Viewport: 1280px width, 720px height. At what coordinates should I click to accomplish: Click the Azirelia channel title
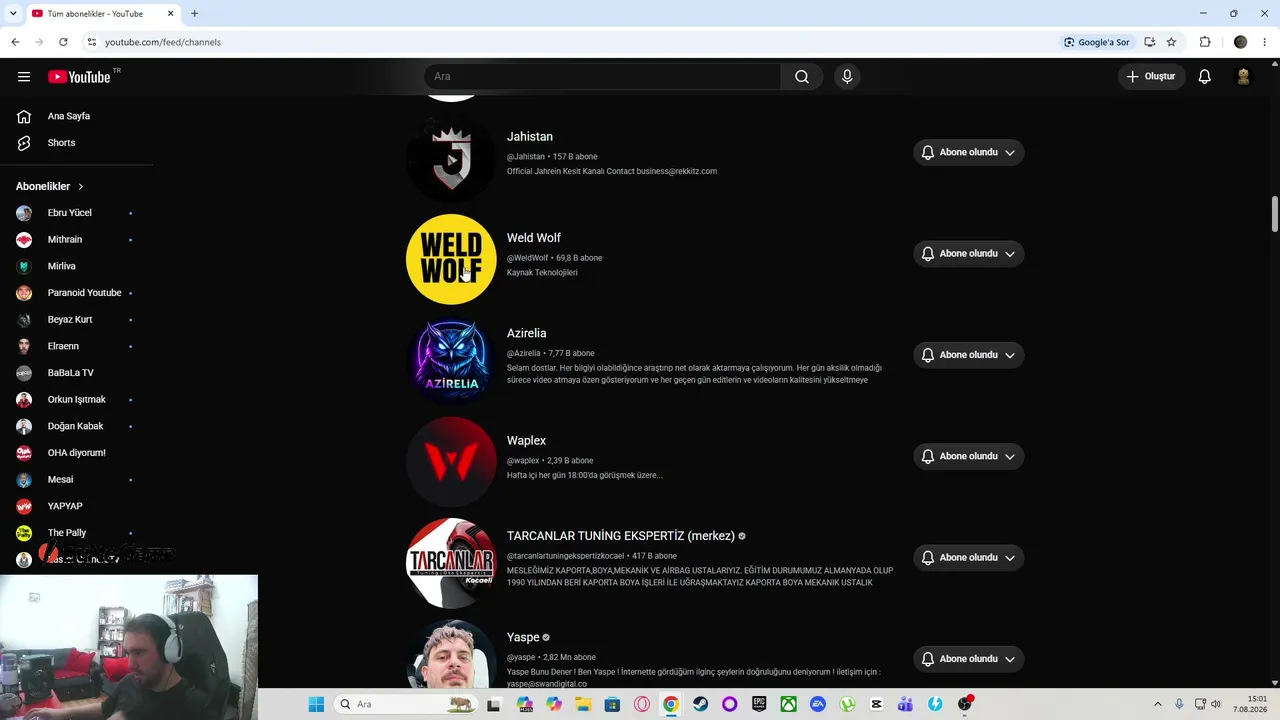[x=527, y=333]
